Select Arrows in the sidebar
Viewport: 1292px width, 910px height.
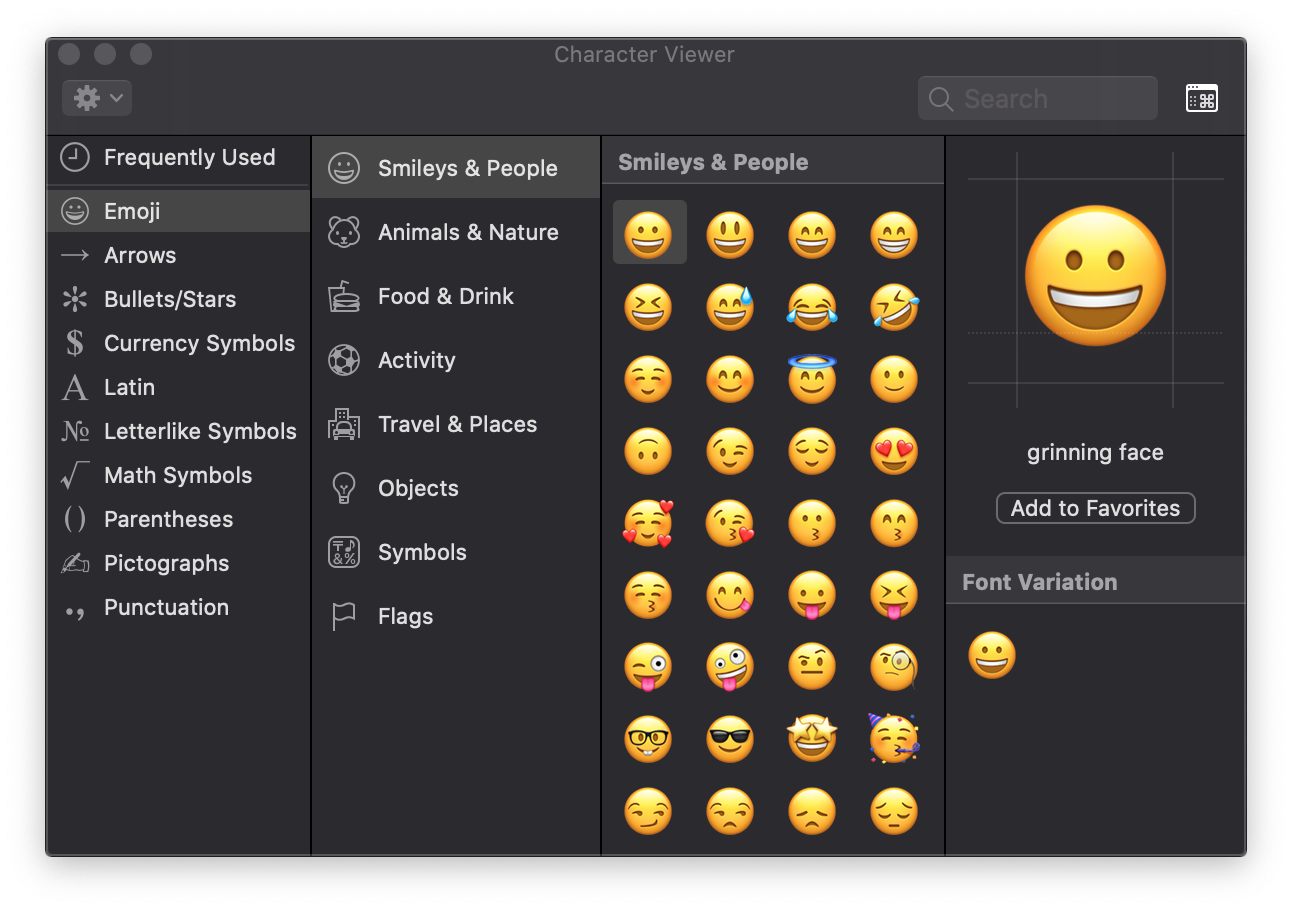click(x=140, y=255)
